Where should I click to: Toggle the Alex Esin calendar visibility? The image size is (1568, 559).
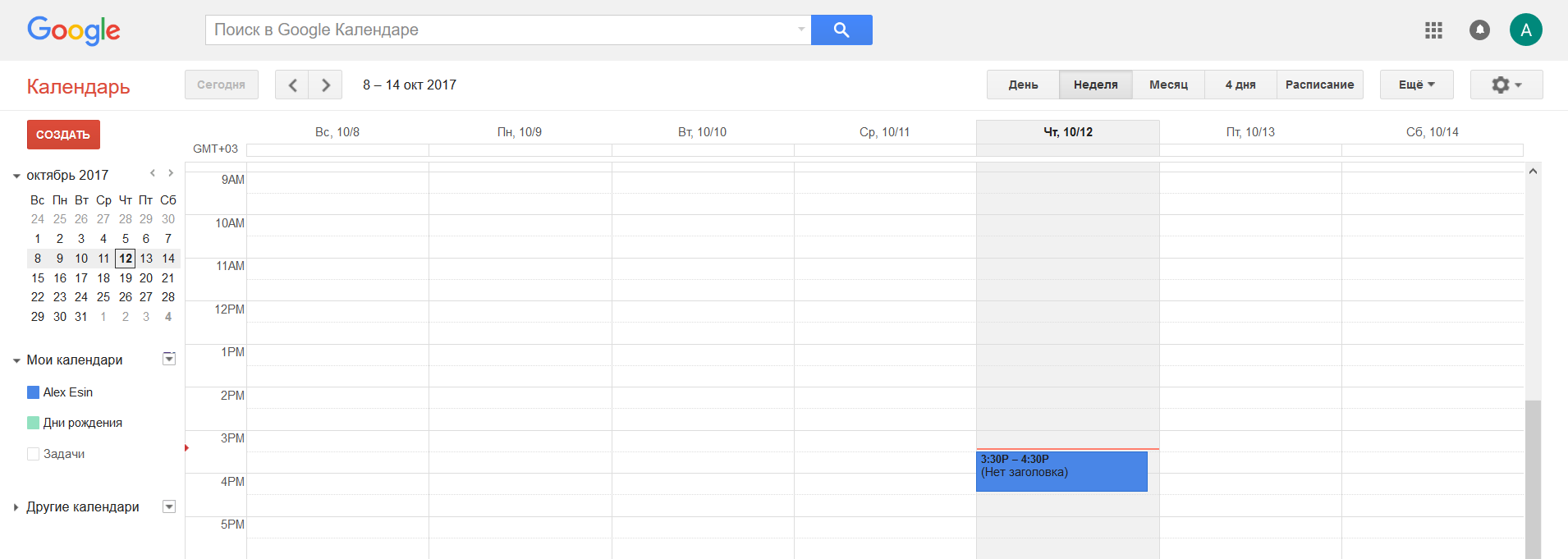click(x=34, y=392)
